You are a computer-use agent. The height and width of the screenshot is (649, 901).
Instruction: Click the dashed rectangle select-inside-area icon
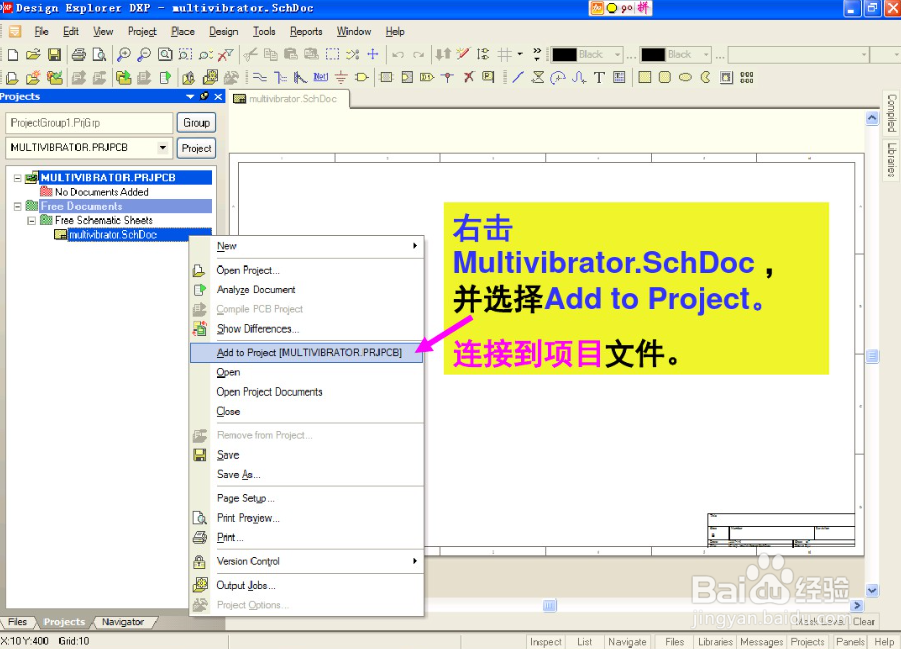pyautogui.click(x=332, y=55)
